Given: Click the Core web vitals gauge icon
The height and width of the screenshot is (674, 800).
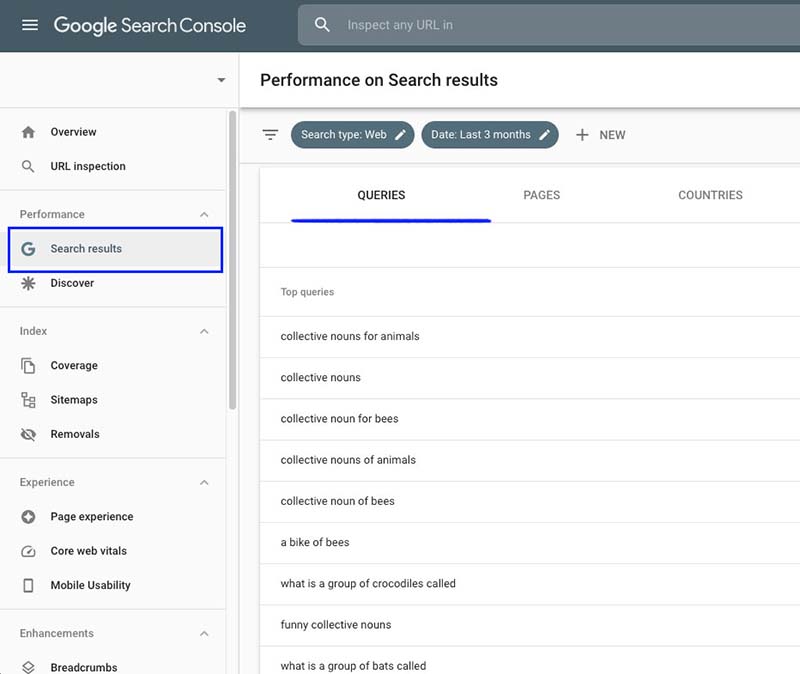Looking at the screenshot, I should [28, 551].
